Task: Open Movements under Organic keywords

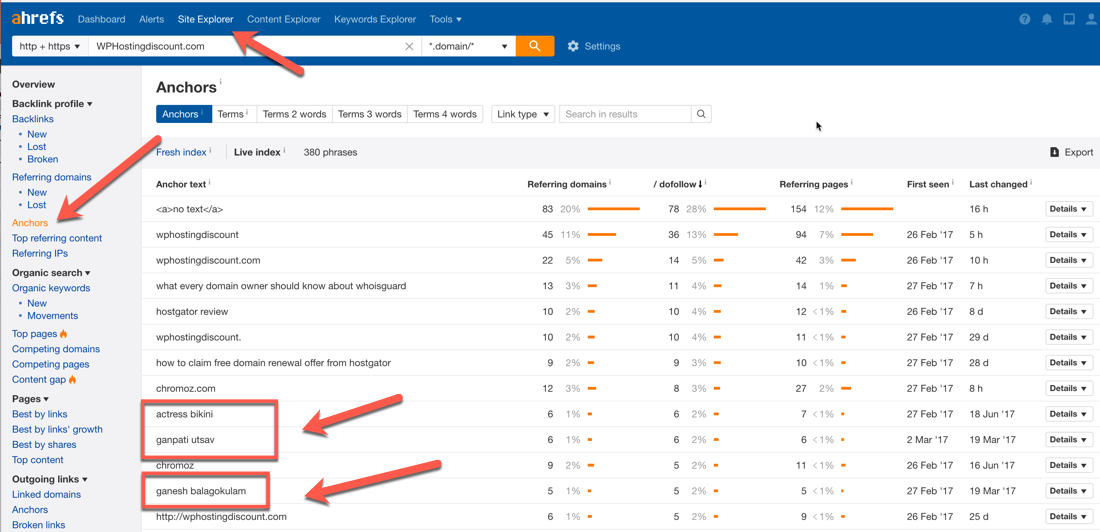Action: [x=53, y=316]
